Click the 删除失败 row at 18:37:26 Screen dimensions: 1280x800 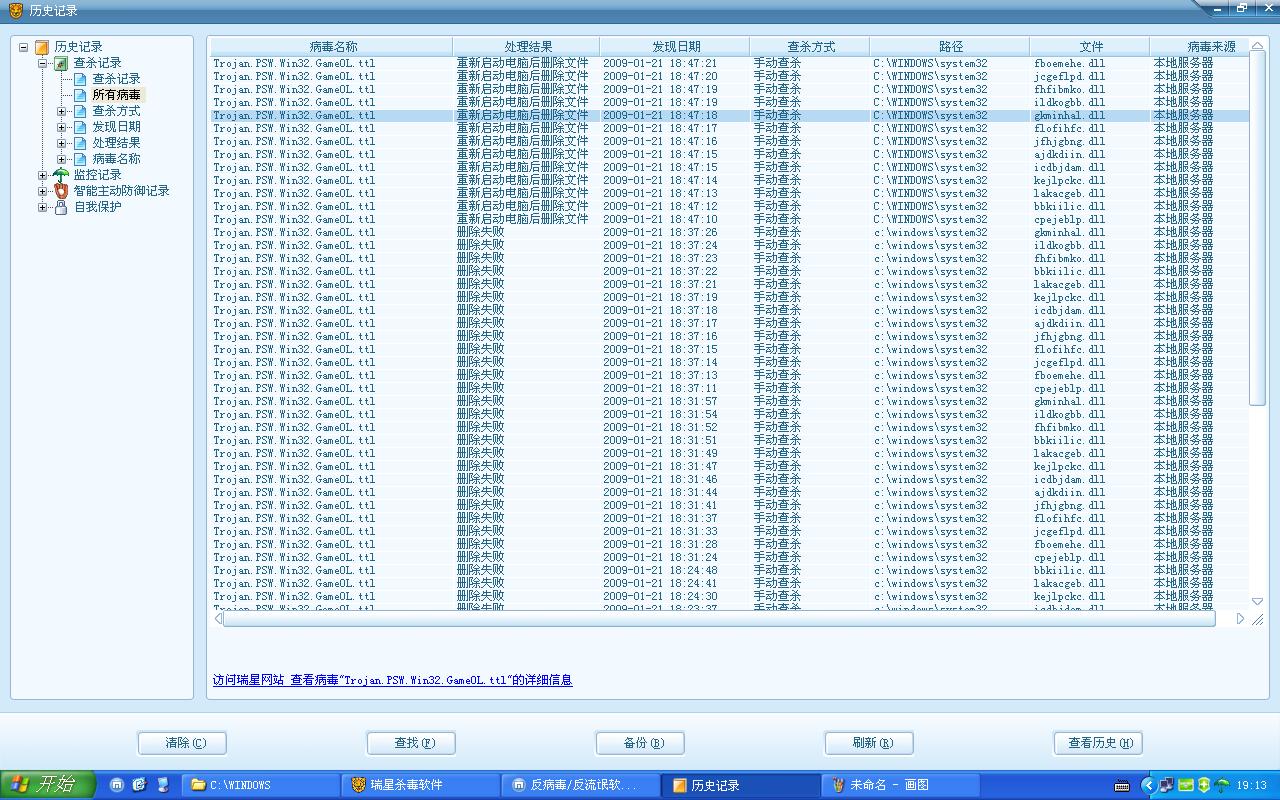coord(730,232)
